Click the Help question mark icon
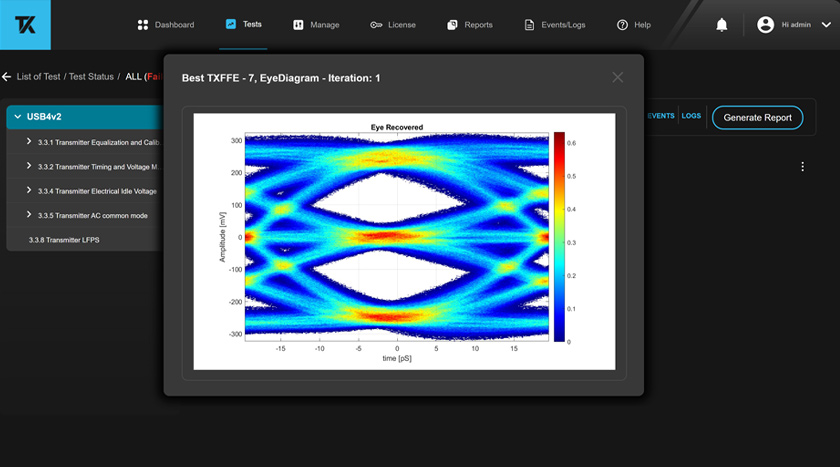Image resolution: width=840 pixels, height=467 pixels. (622, 25)
